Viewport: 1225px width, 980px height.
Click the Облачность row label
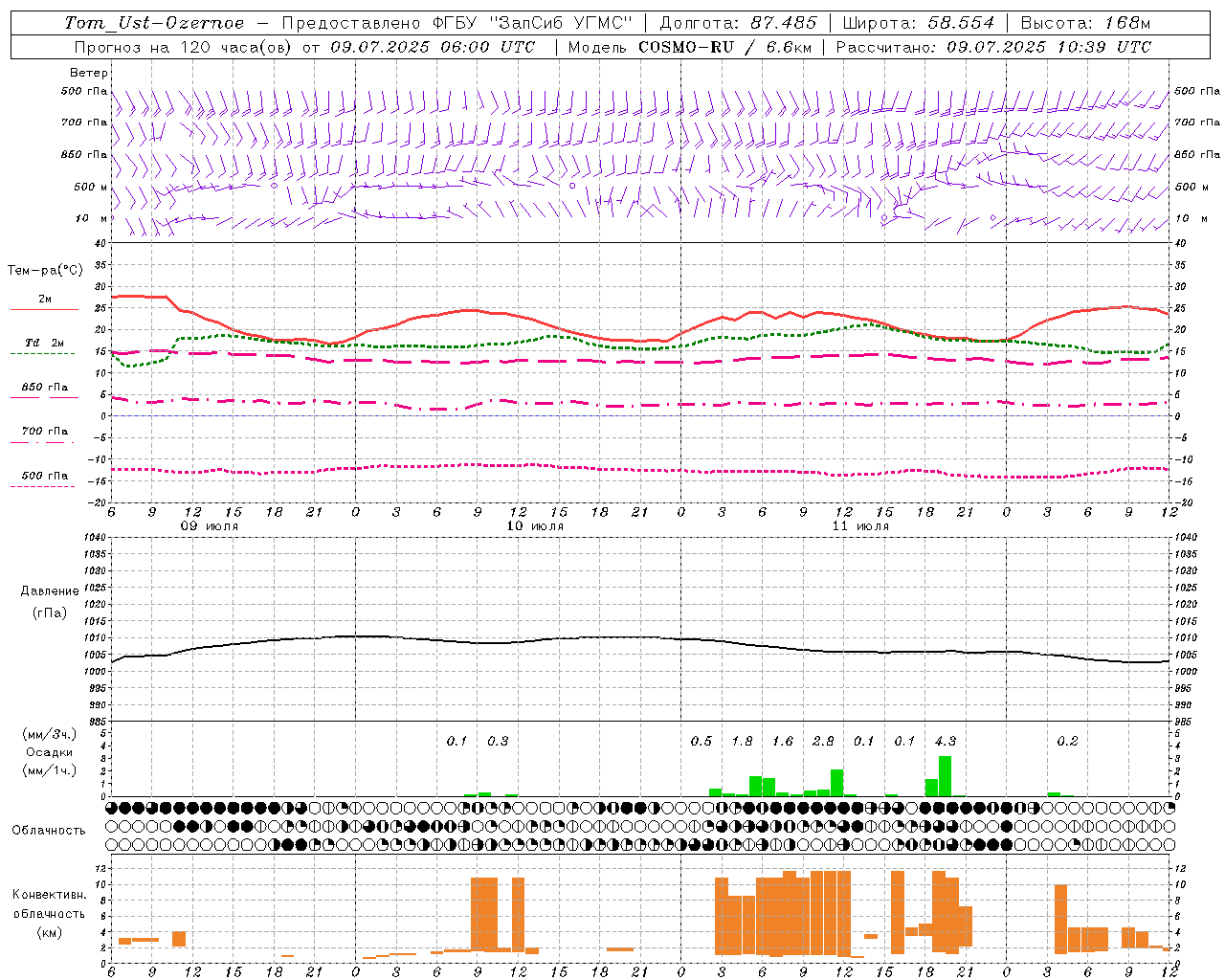[x=49, y=830]
